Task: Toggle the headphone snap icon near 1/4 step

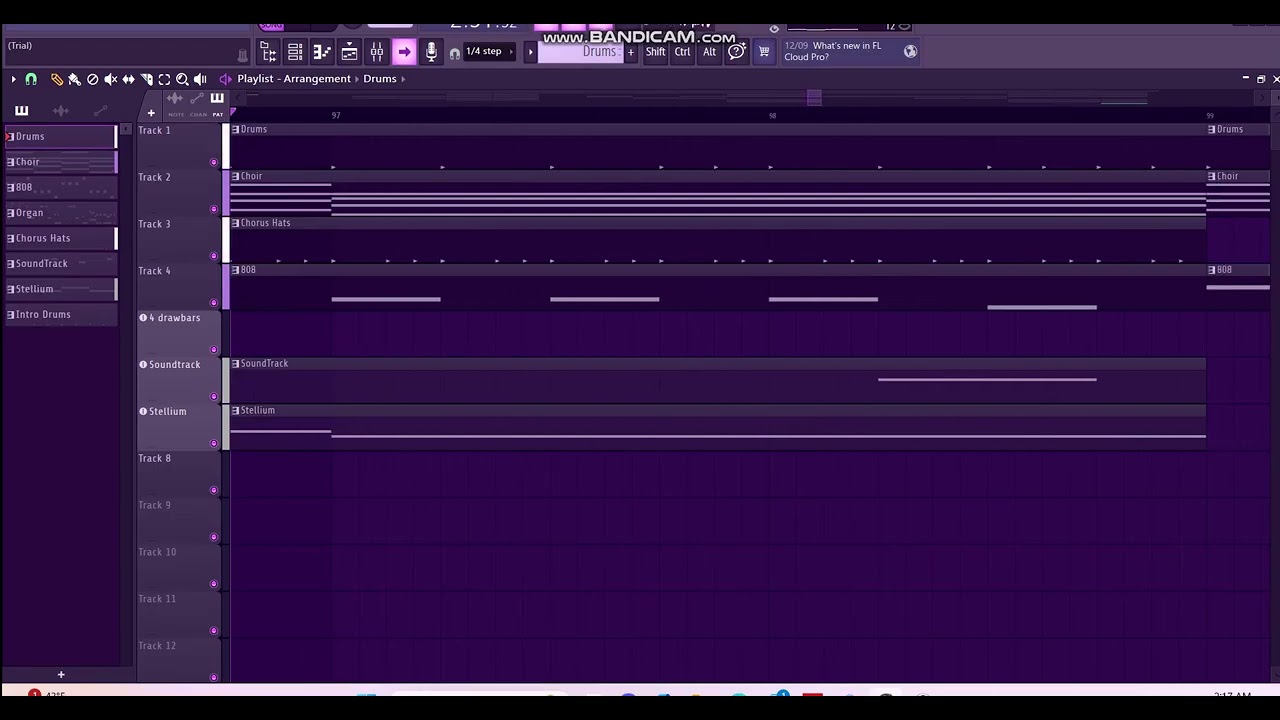Action: pyautogui.click(x=455, y=54)
